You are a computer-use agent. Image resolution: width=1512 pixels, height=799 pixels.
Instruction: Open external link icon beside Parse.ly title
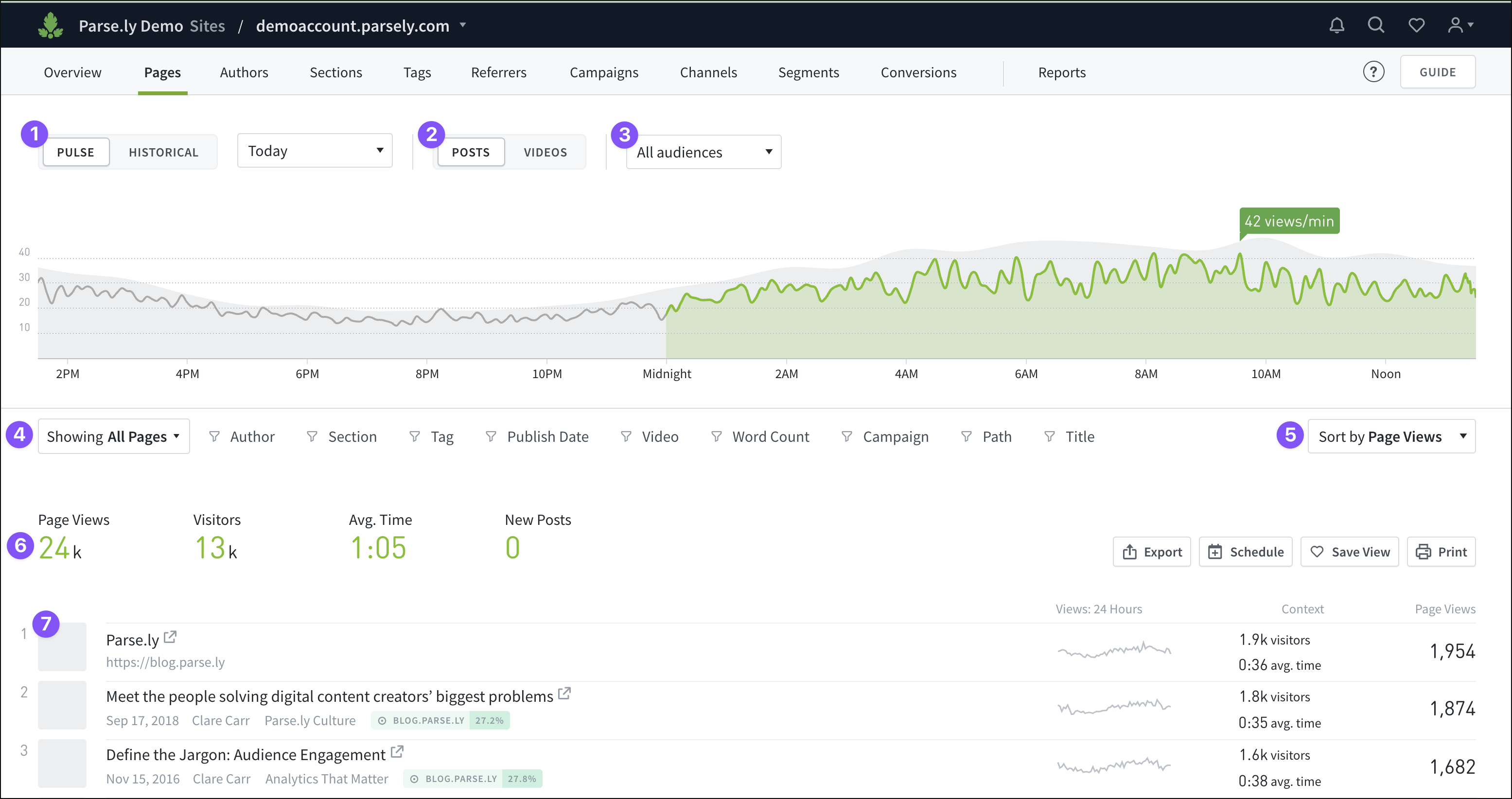(170, 637)
